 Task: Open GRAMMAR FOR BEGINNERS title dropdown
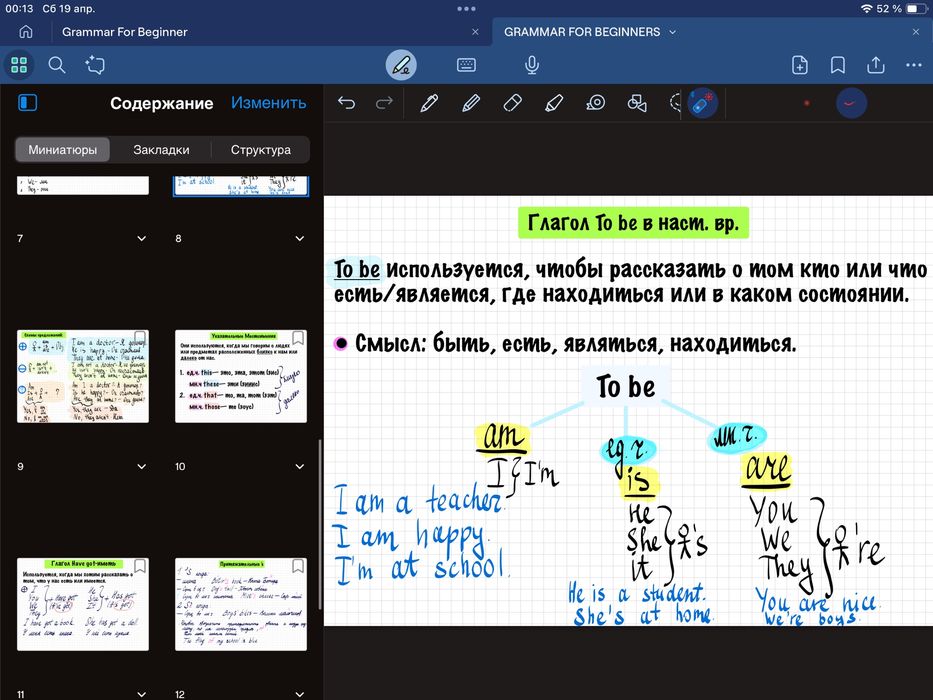coord(673,32)
